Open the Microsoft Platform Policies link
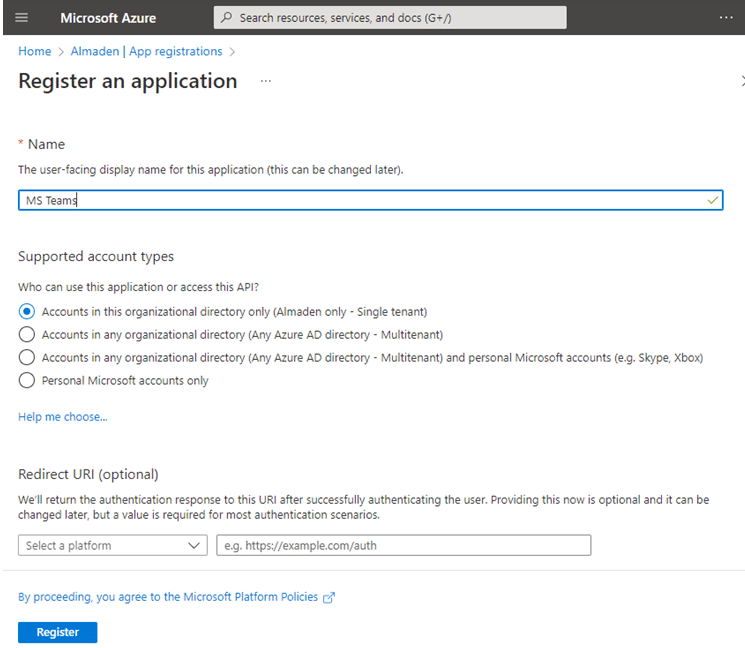 click(168, 597)
